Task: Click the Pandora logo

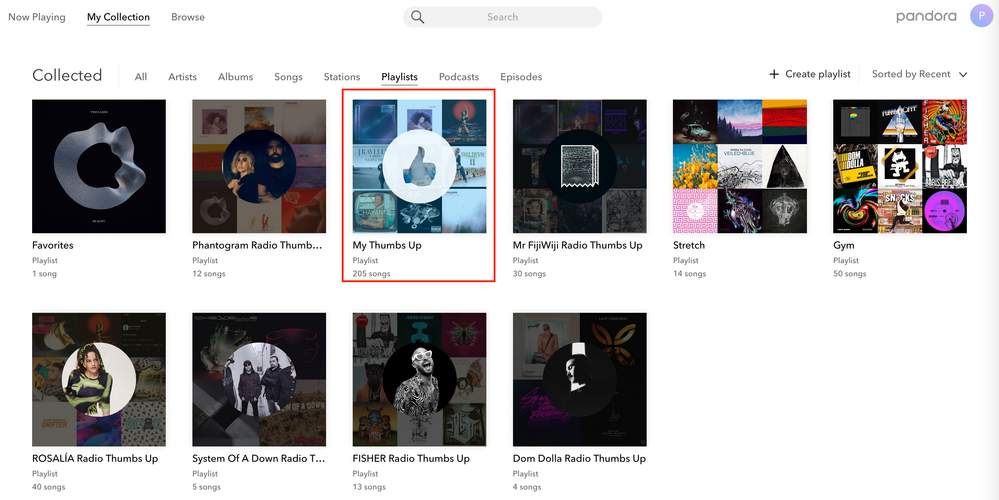Action: click(926, 17)
